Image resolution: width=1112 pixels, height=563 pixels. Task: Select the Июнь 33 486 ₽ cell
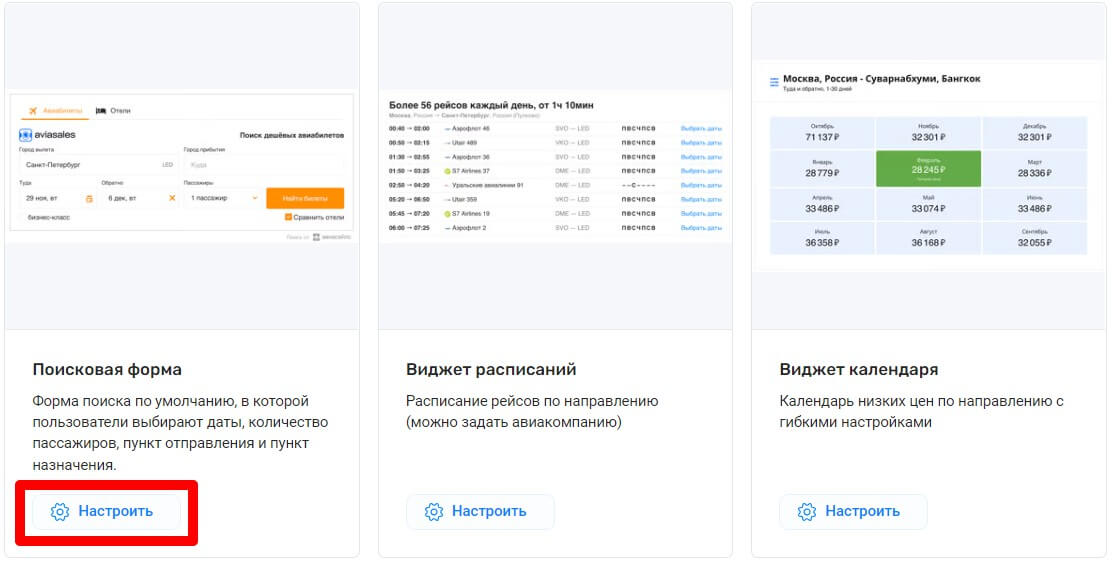coord(1035,204)
